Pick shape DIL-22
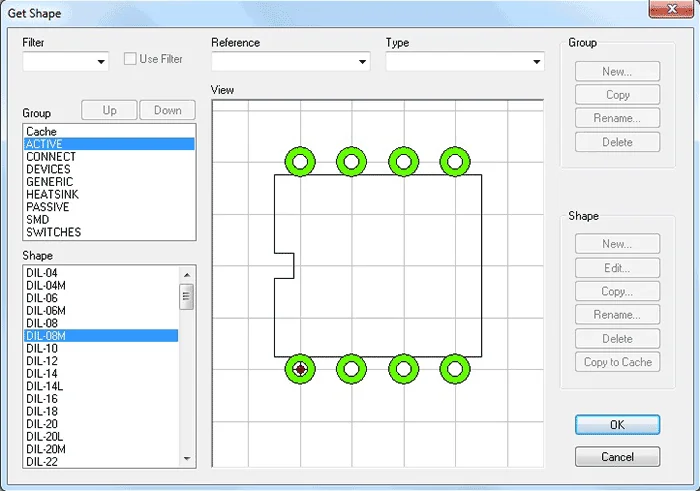 pyautogui.click(x=101, y=461)
